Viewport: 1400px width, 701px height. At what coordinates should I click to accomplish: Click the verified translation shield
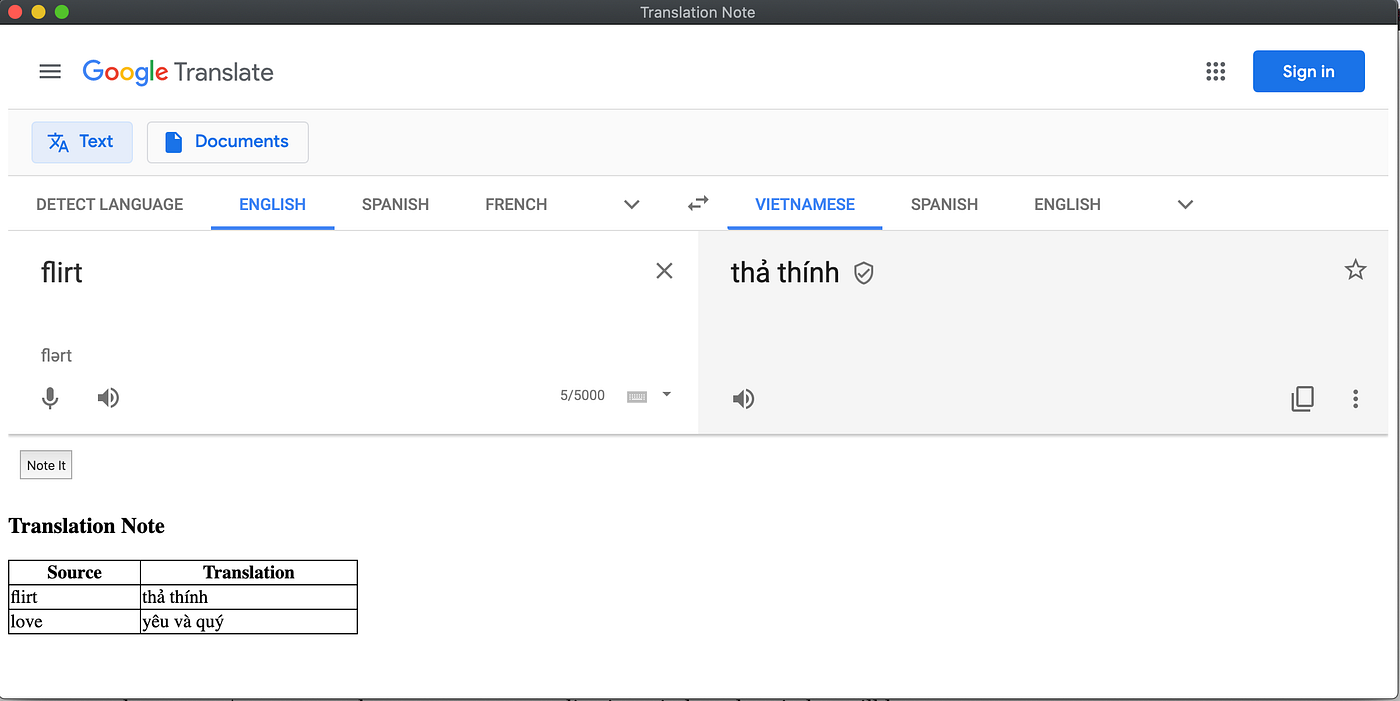coord(864,273)
